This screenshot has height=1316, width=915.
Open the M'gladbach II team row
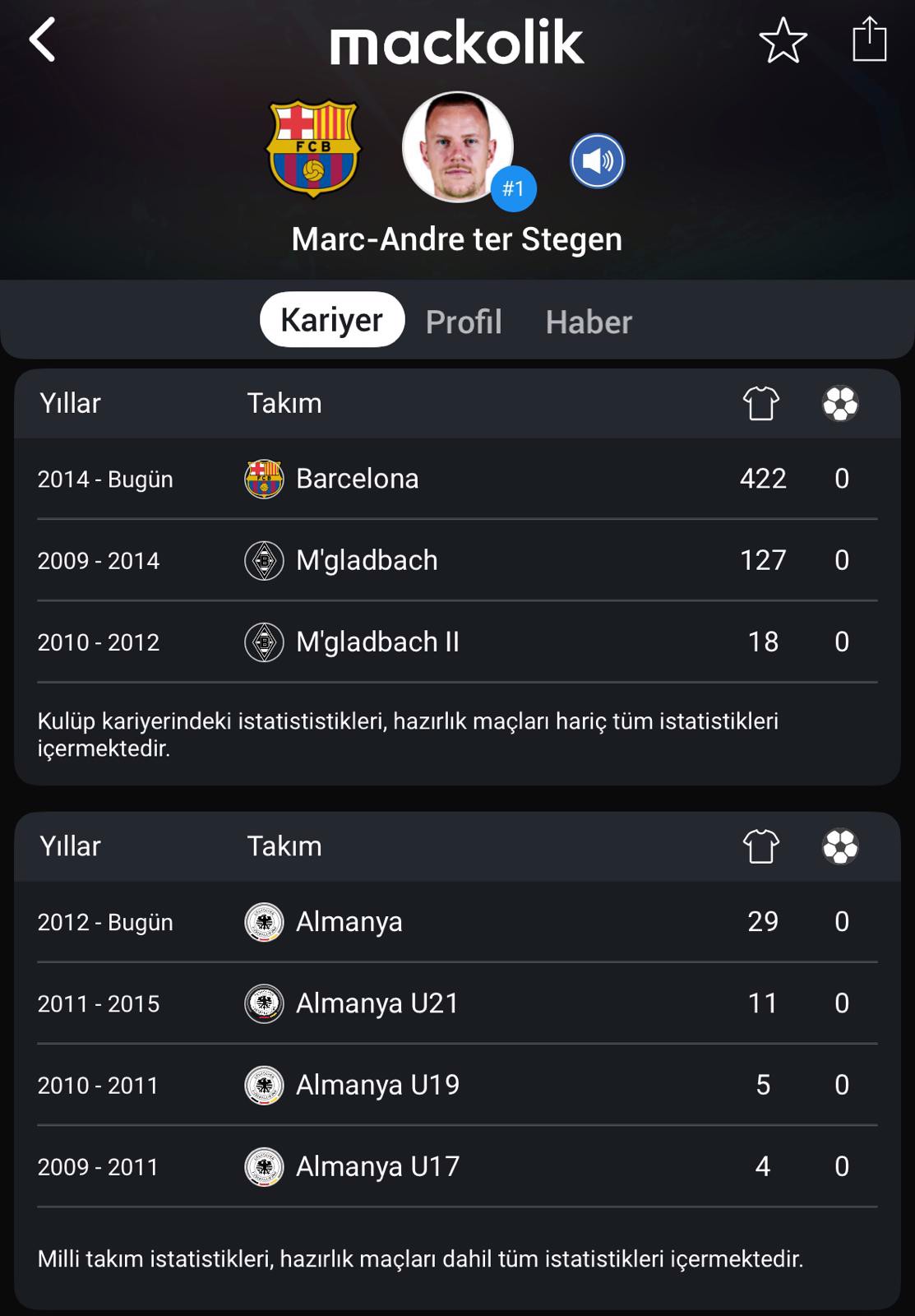[457, 642]
